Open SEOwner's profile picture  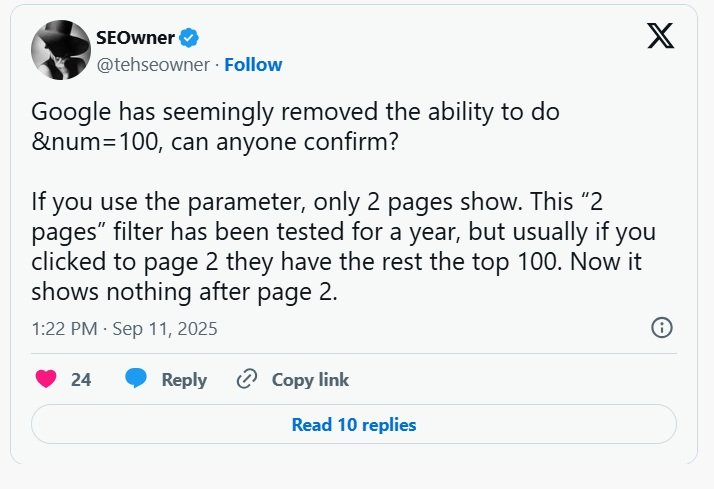(x=61, y=49)
